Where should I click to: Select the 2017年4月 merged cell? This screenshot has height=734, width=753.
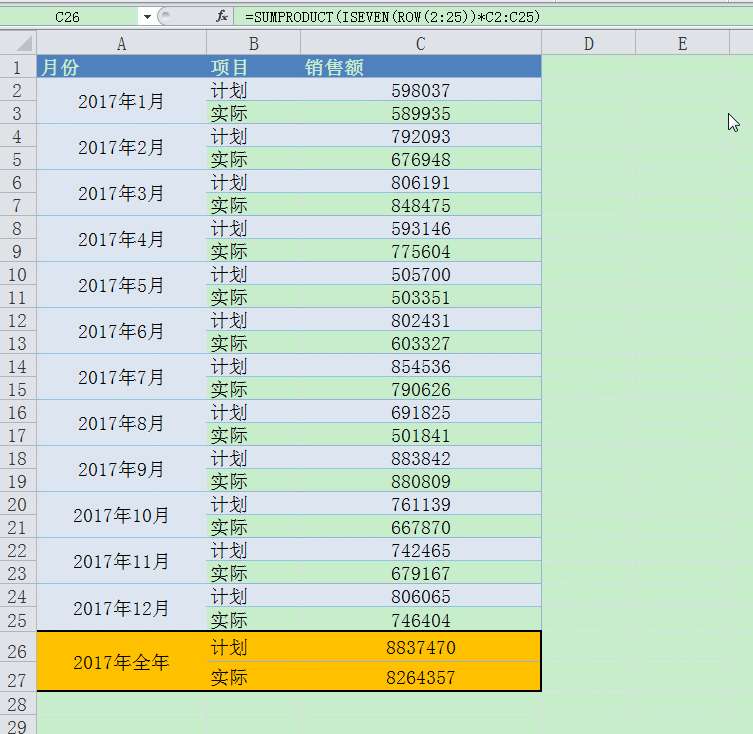(x=121, y=239)
